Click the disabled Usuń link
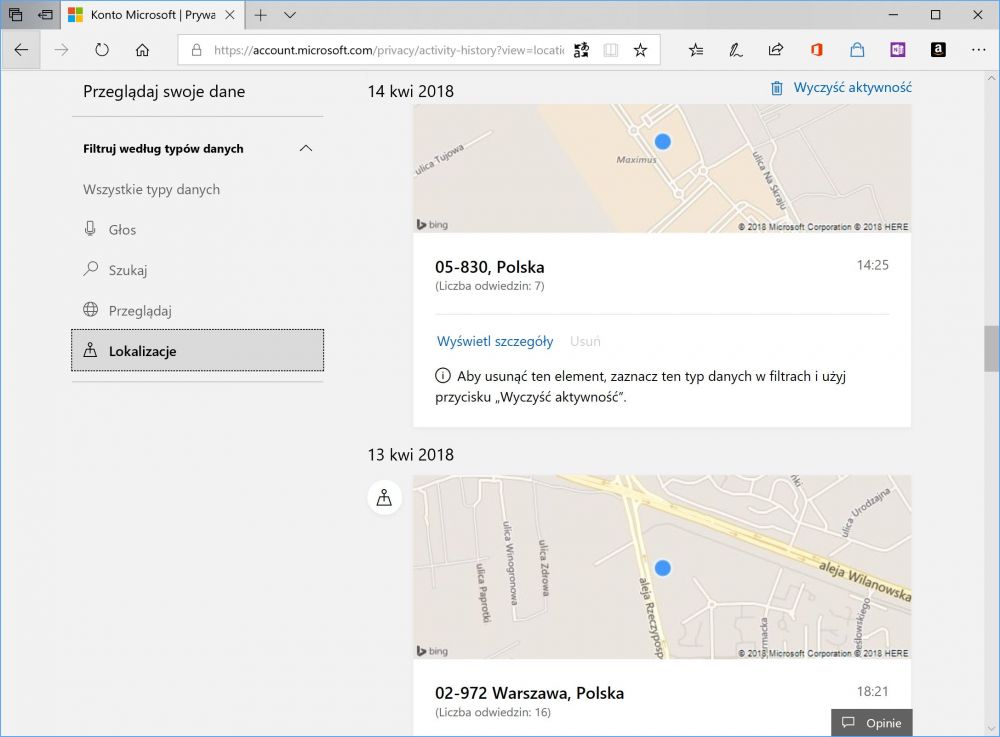The height and width of the screenshot is (737, 1000). (585, 341)
